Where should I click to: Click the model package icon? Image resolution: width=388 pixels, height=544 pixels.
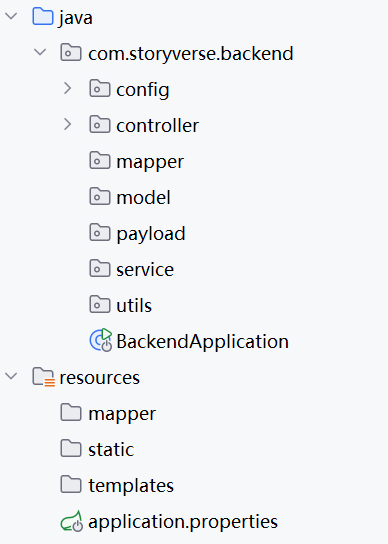[x=100, y=196]
